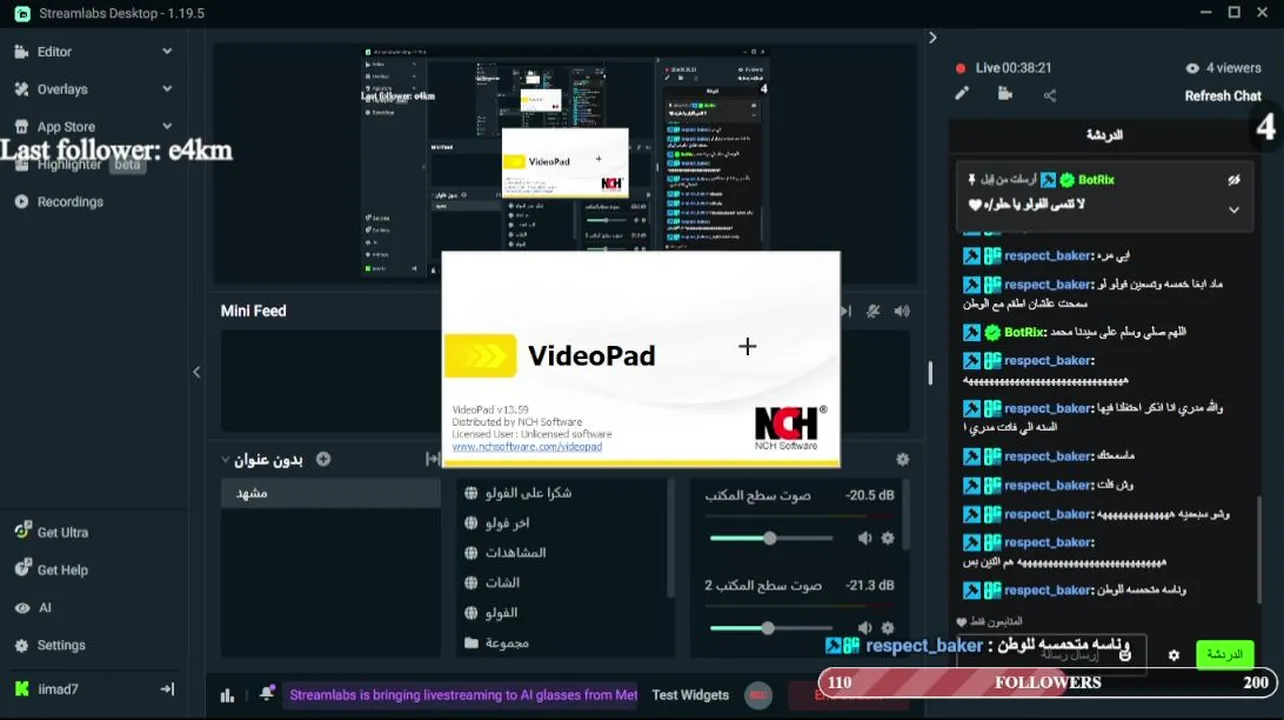Screen dimensions: 1284x720
Task: Click the logout arrow next to iimad7
Action: (x=167, y=689)
